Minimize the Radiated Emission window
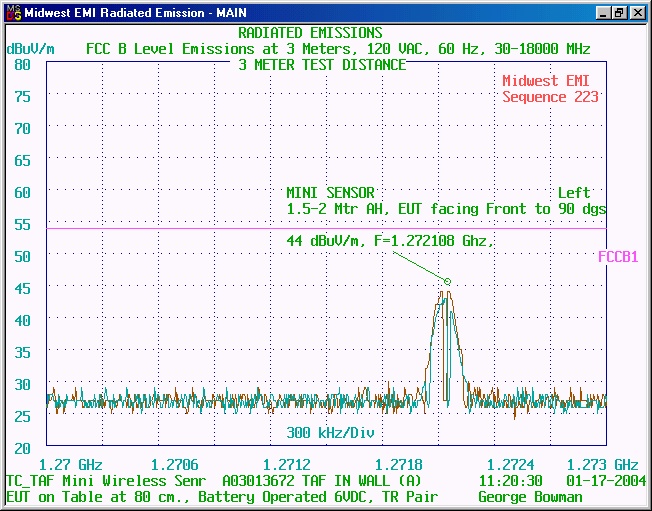Screen dimensions: 652x511 pos(603,13)
